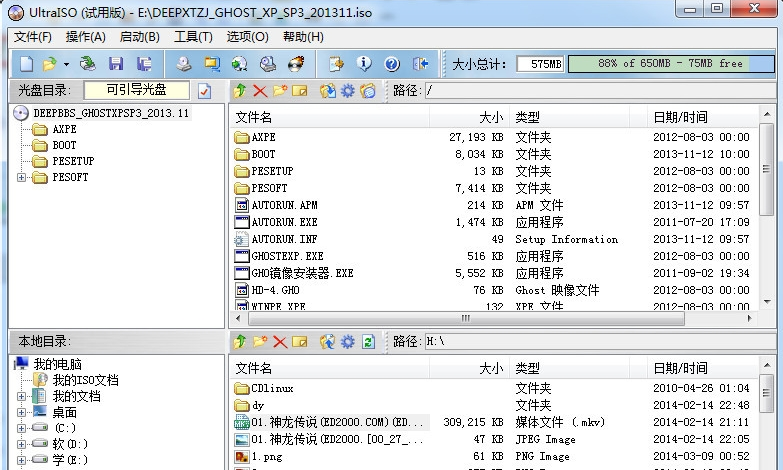
Task: Click the Burn CD/DVD image icon
Action: [x=296, y=64]
